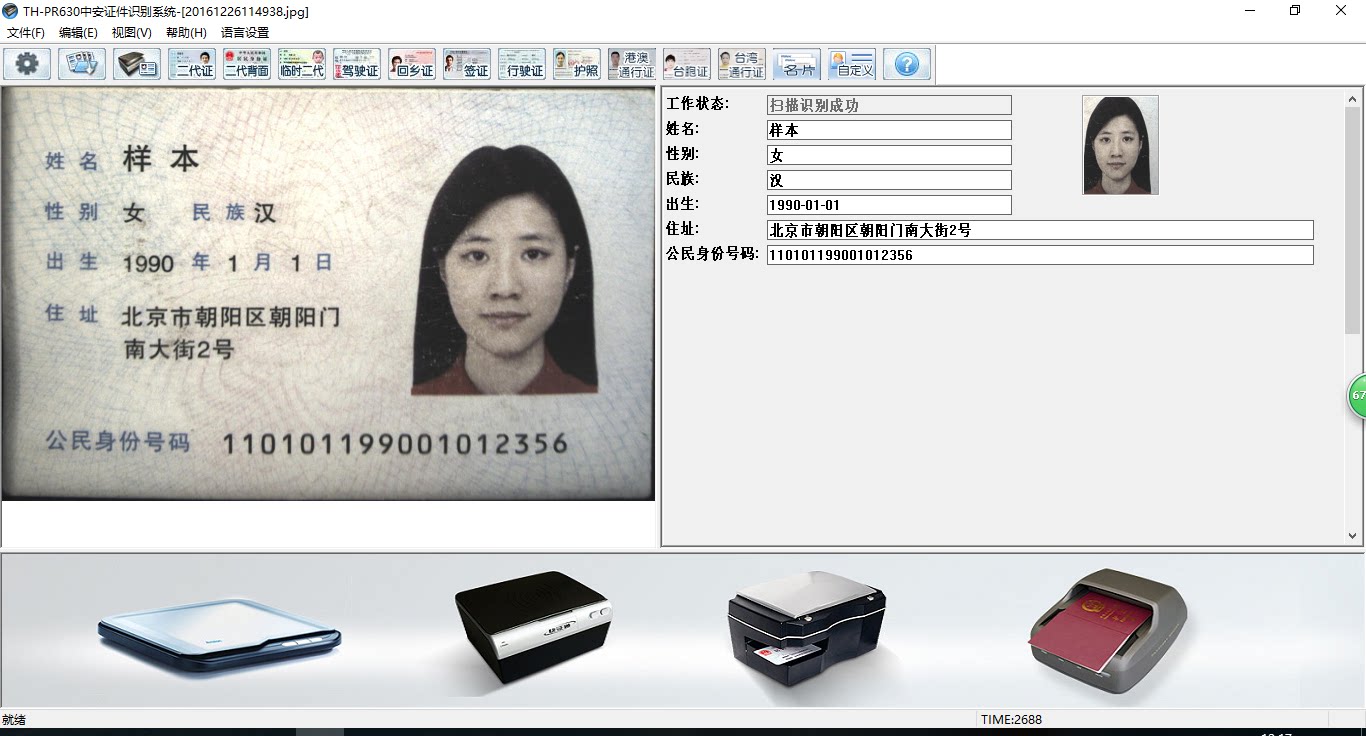Select the 护照 passport button

[x=577, y=64]
